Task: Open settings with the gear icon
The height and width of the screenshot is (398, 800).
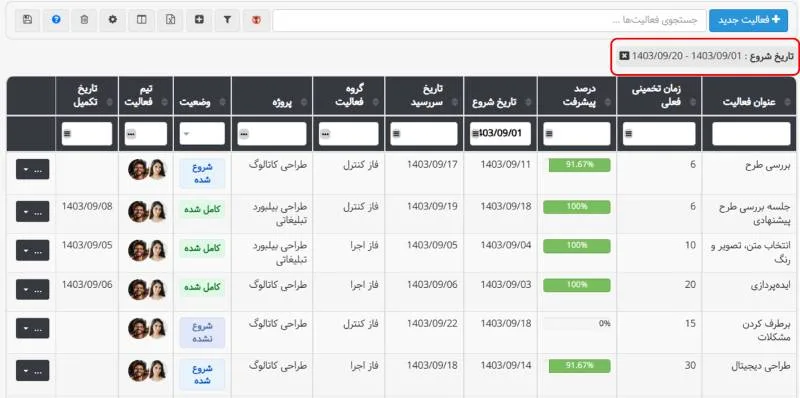Action: [113, 20]
